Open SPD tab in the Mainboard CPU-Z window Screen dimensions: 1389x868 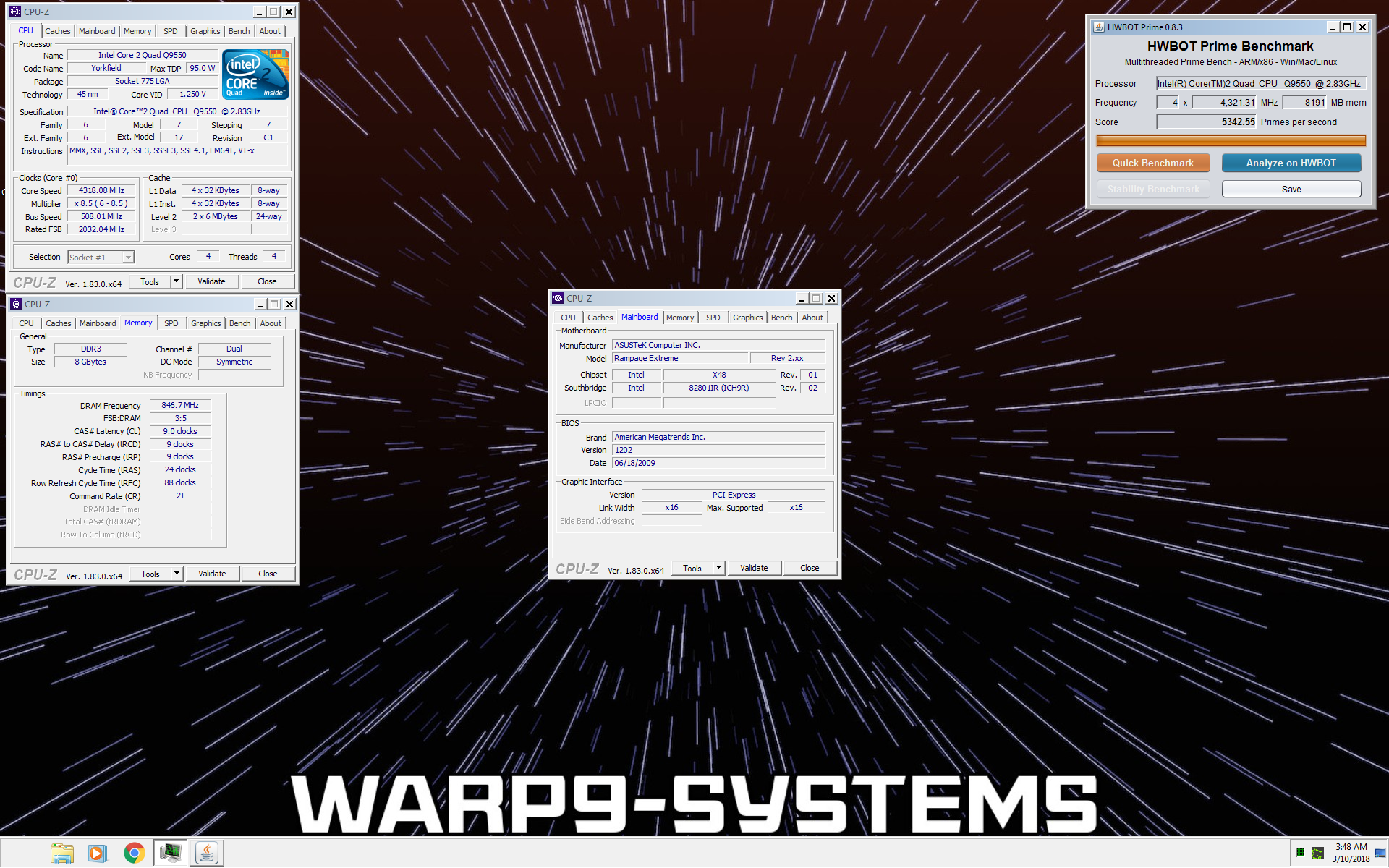[x=713, y=318]
